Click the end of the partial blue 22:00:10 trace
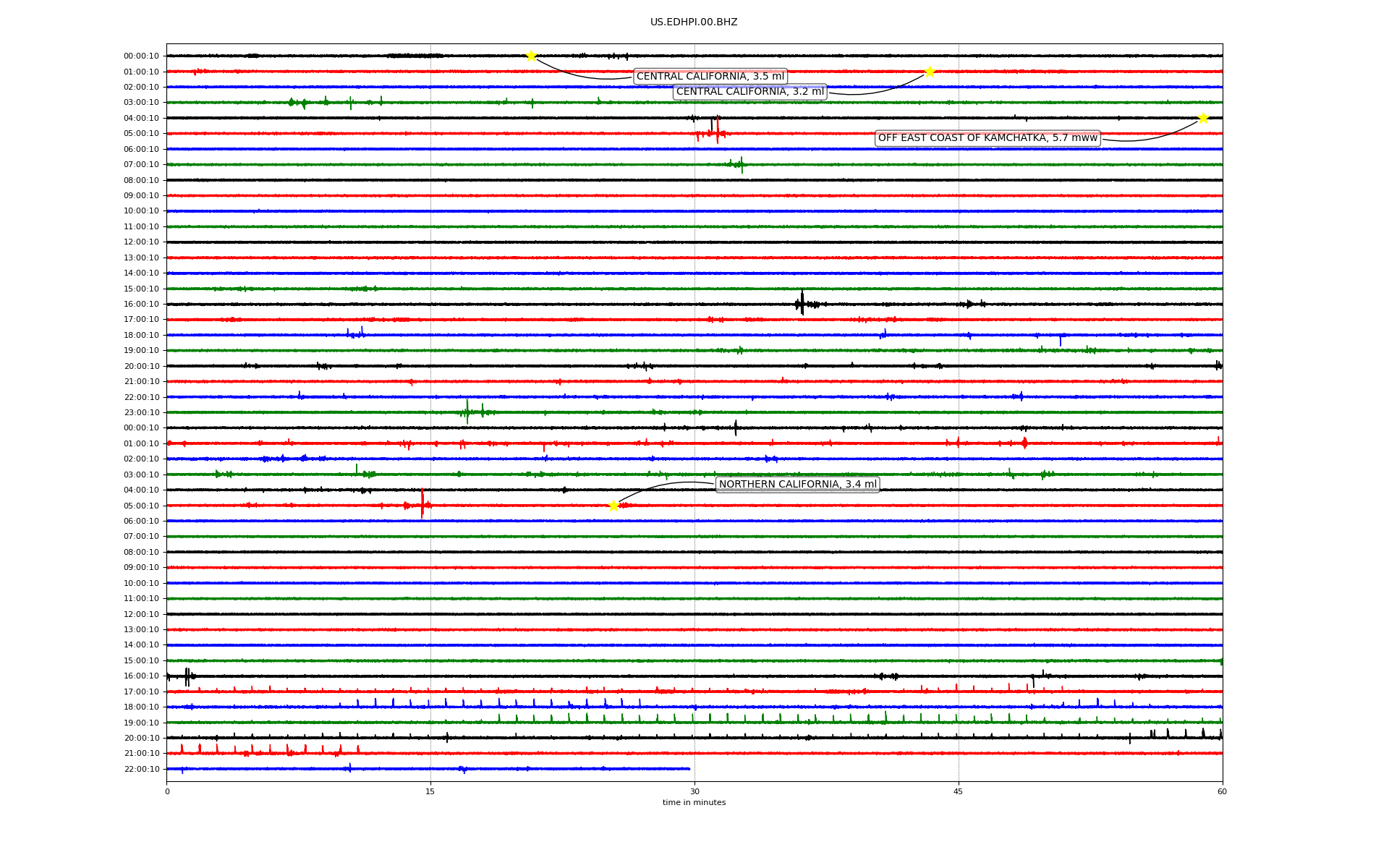Image resolution: width=1389 pixels, height=868 pixels. (x=689, y=769)
